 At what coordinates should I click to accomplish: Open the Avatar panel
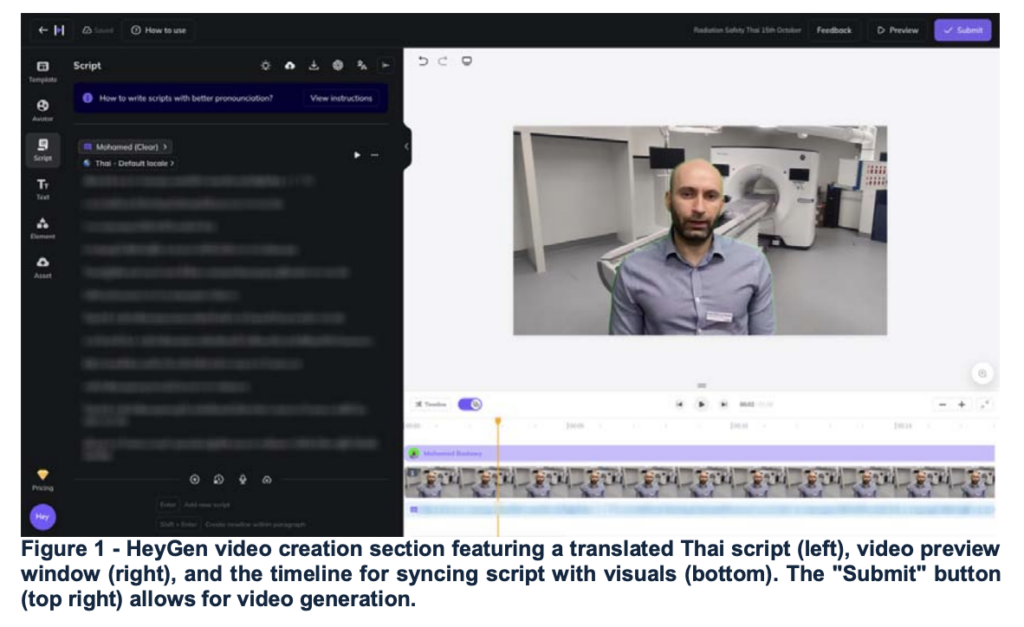[x=42, y=109]
